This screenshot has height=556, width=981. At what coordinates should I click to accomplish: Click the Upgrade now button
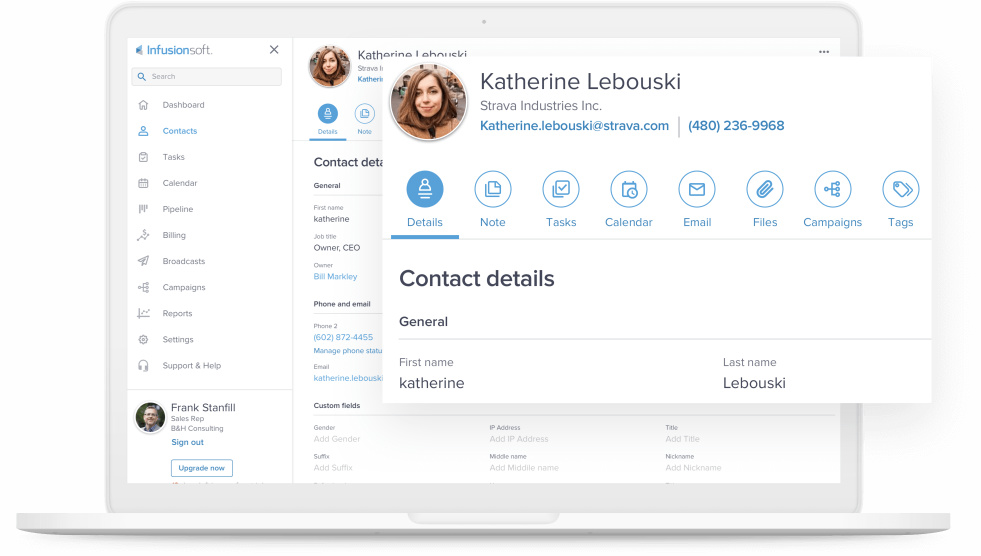(x=201, y=468)
